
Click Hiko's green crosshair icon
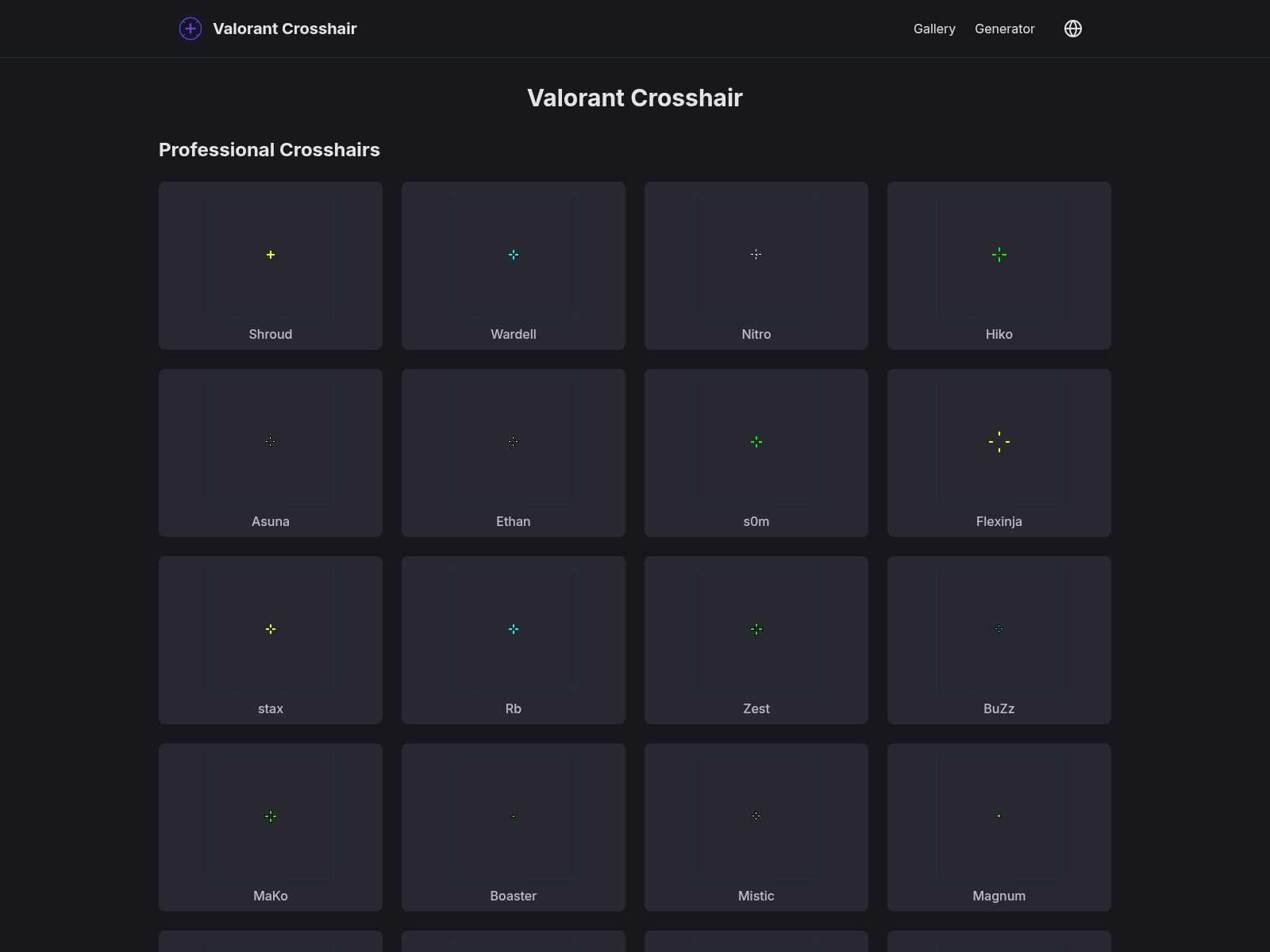pyautogui.click(x=999, y=255)
